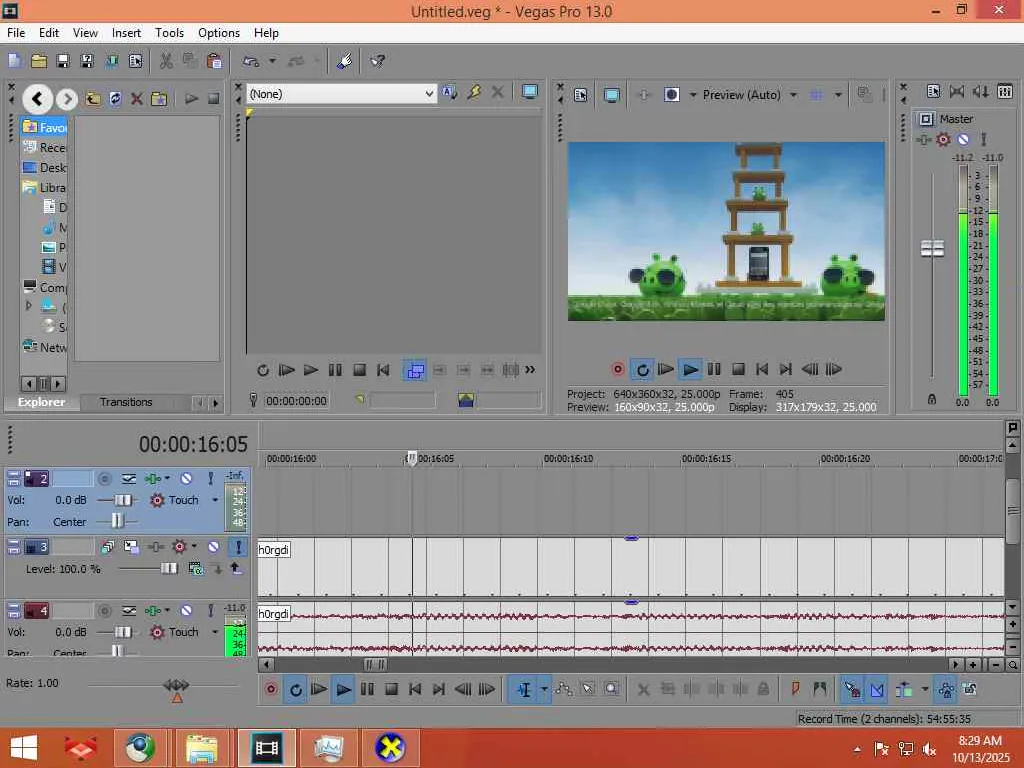
Task: Open a project with the folder icon
Action: (x=39, y=61)
